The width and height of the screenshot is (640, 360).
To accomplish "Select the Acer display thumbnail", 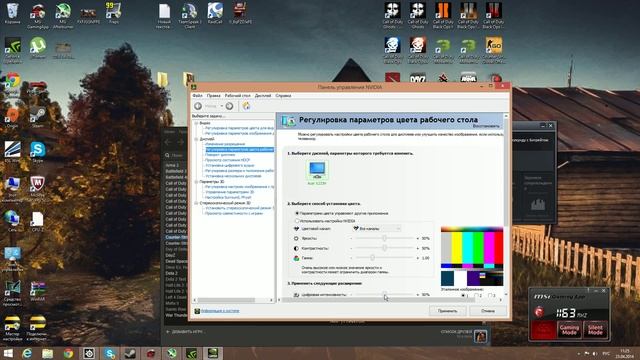I will (x=317, y=173).
